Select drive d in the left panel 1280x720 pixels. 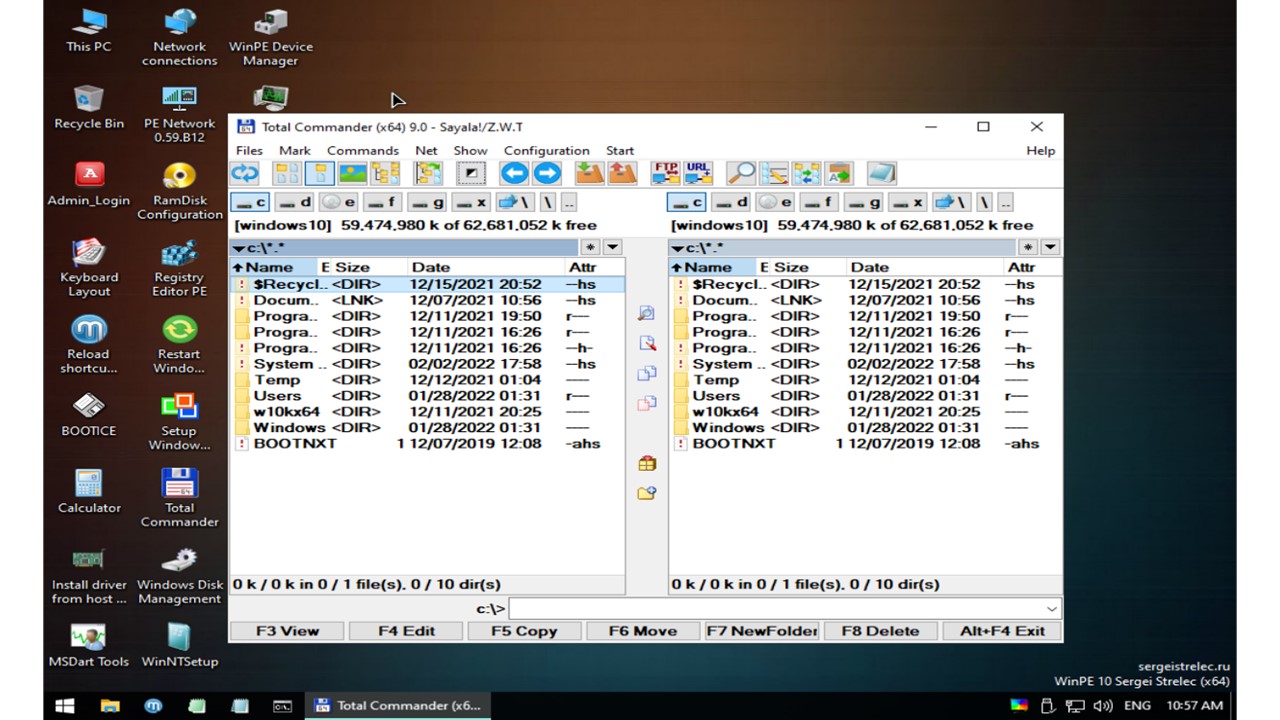294,202
